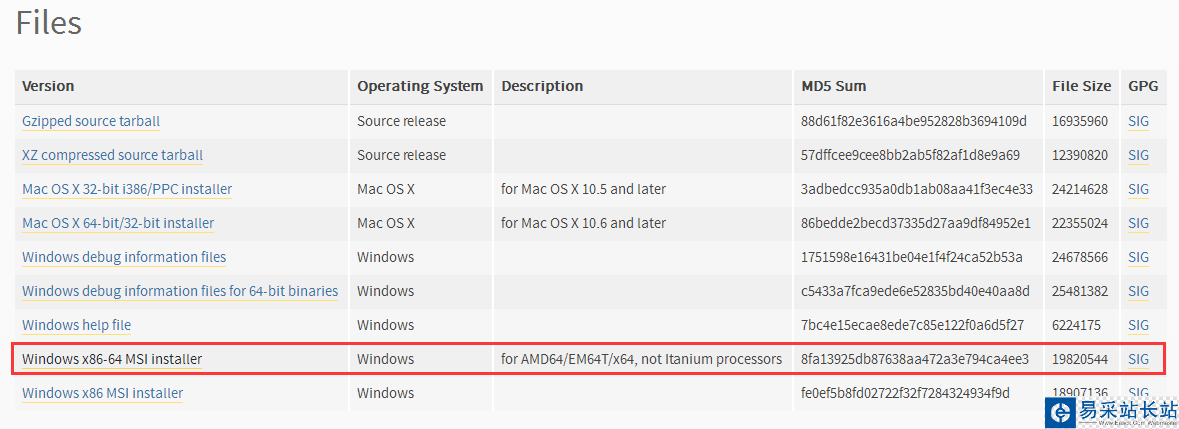Open the Windows x86 MSI installer link
The height and width of the screenshot is (429, 1179).
tap(102, 393)
